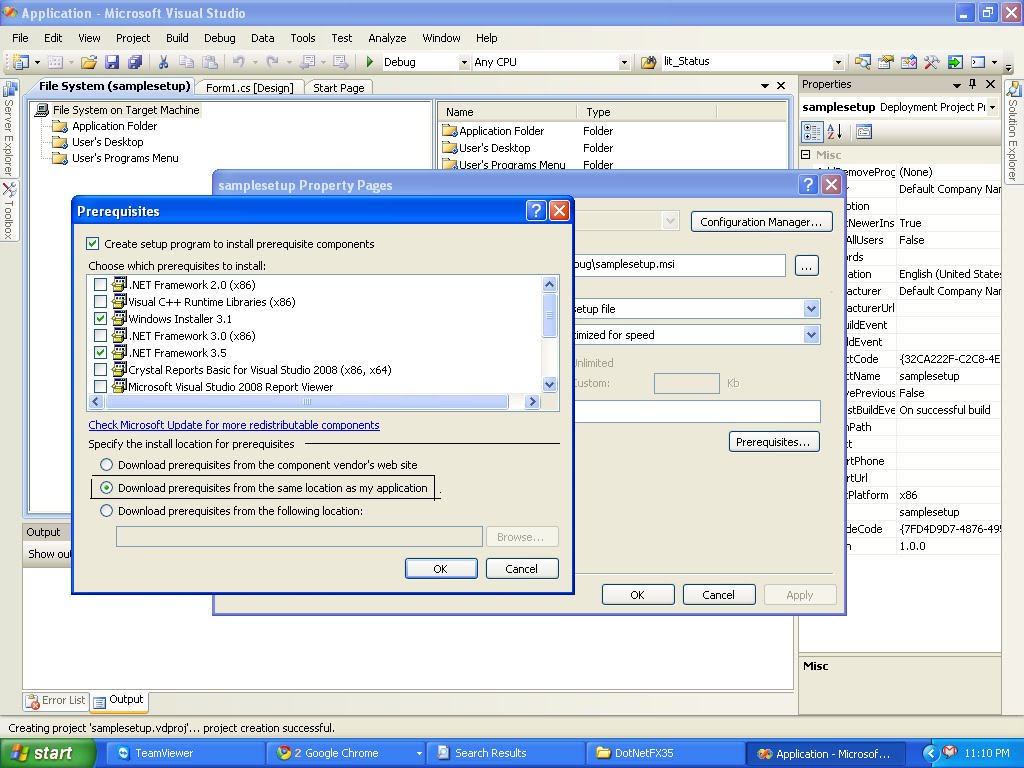Open the Toolbox hammer-and-wrench toolbar icon

click(x=931, y=62)
